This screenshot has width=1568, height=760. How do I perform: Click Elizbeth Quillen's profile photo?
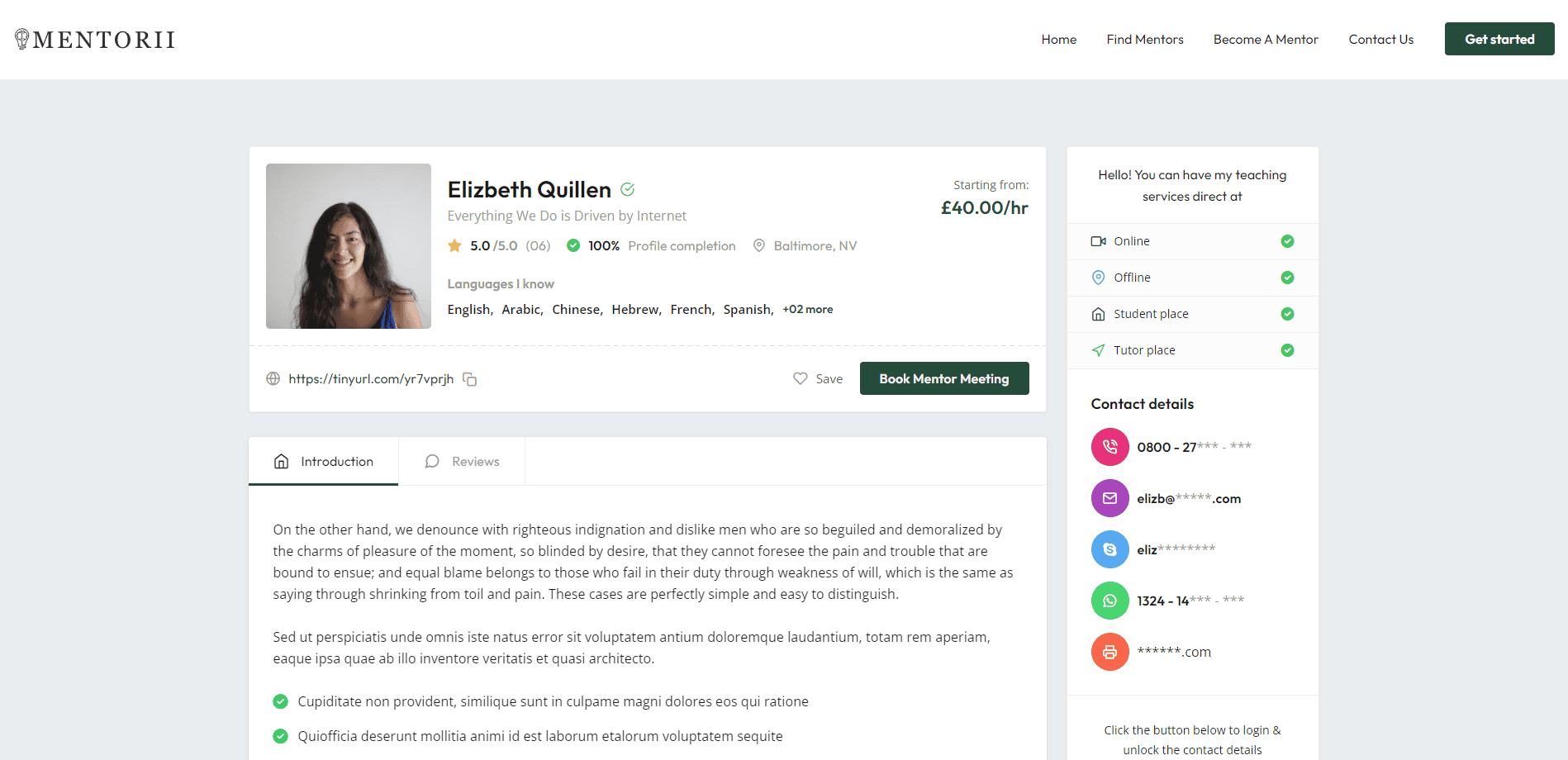click(x=349, y=246)
